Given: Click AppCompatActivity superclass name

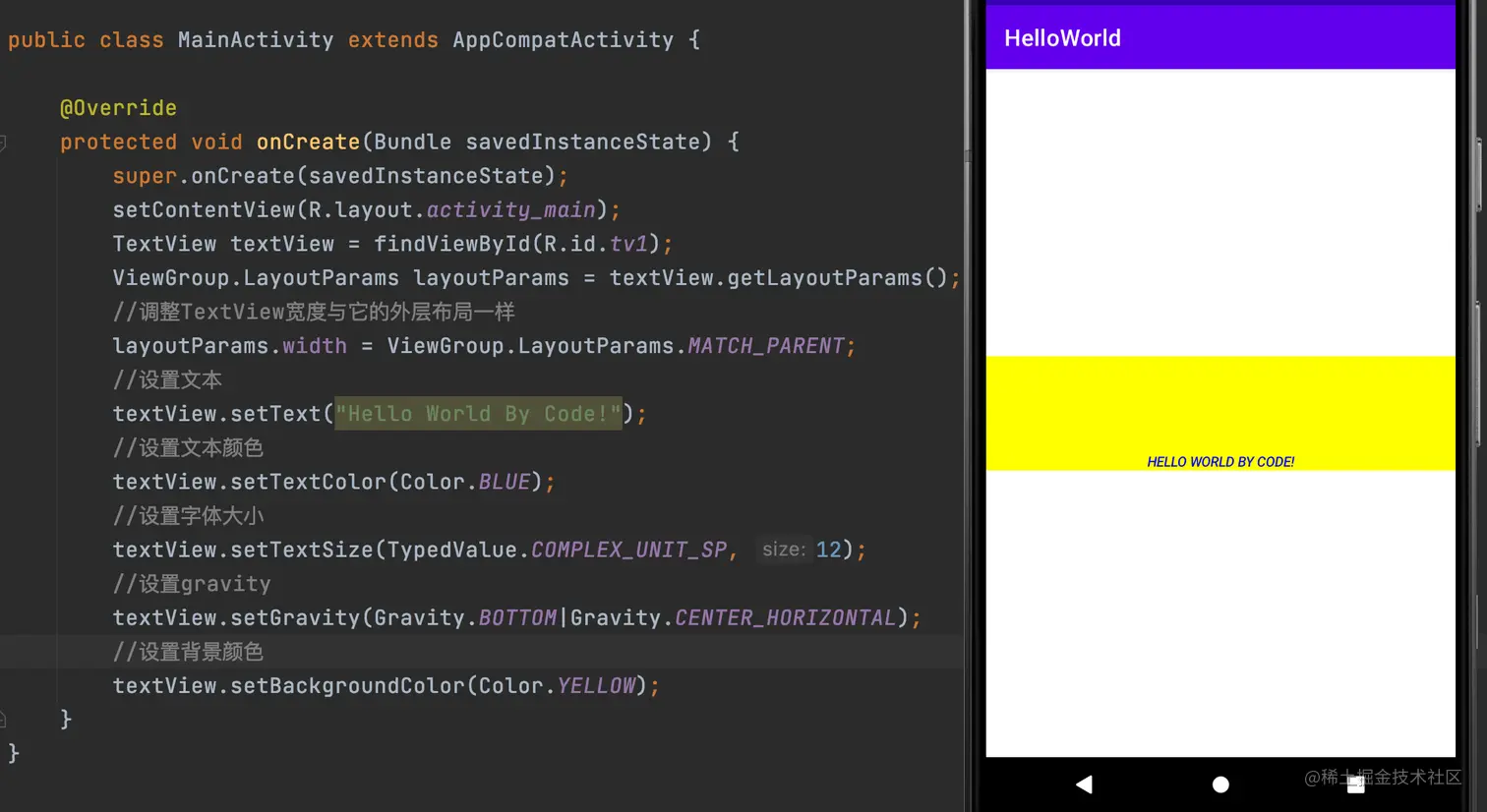Looking at the screenshot, I should click(x=563, y=40).
